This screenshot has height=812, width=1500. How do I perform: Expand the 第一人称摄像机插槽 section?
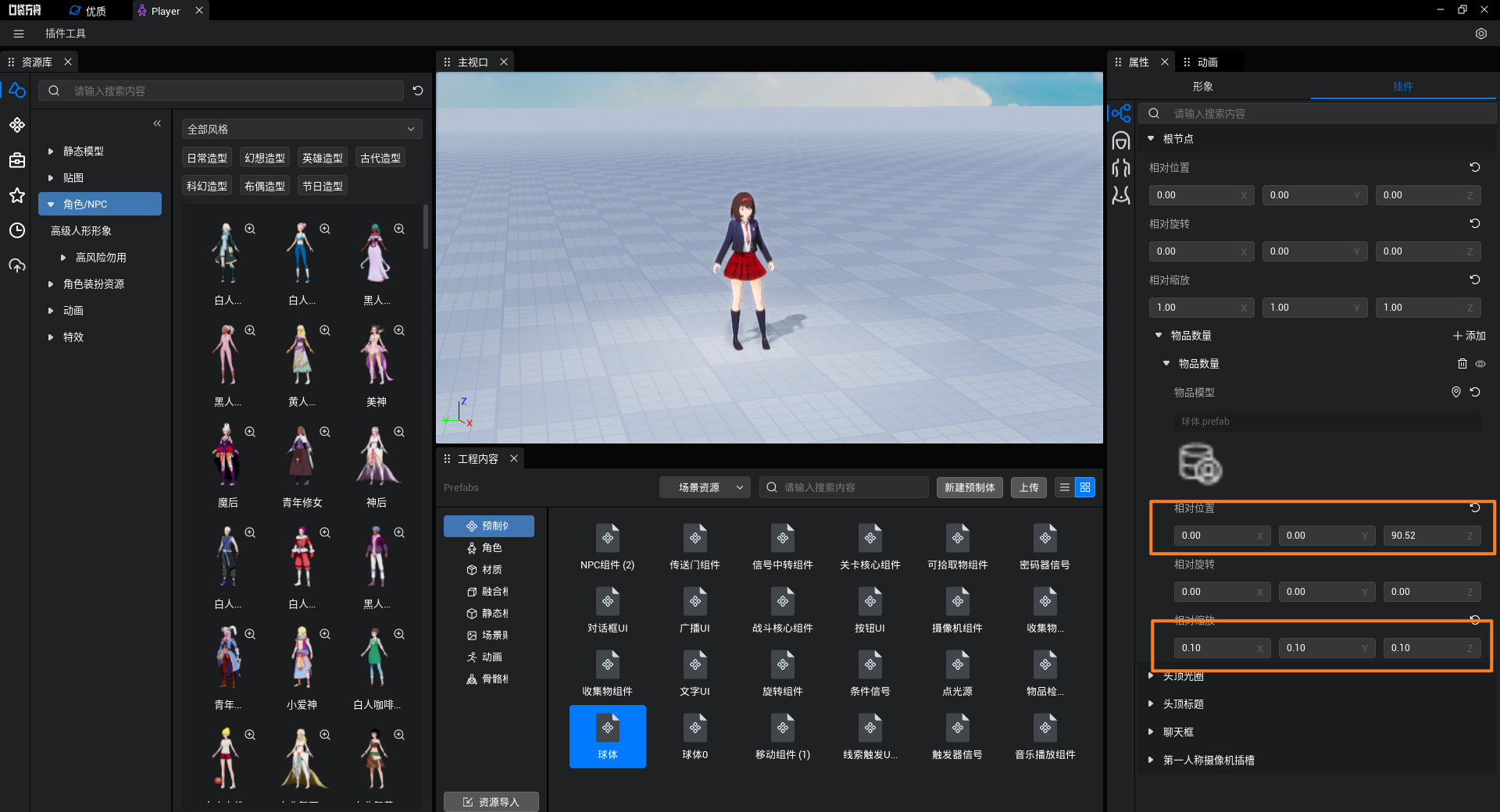1151,760
